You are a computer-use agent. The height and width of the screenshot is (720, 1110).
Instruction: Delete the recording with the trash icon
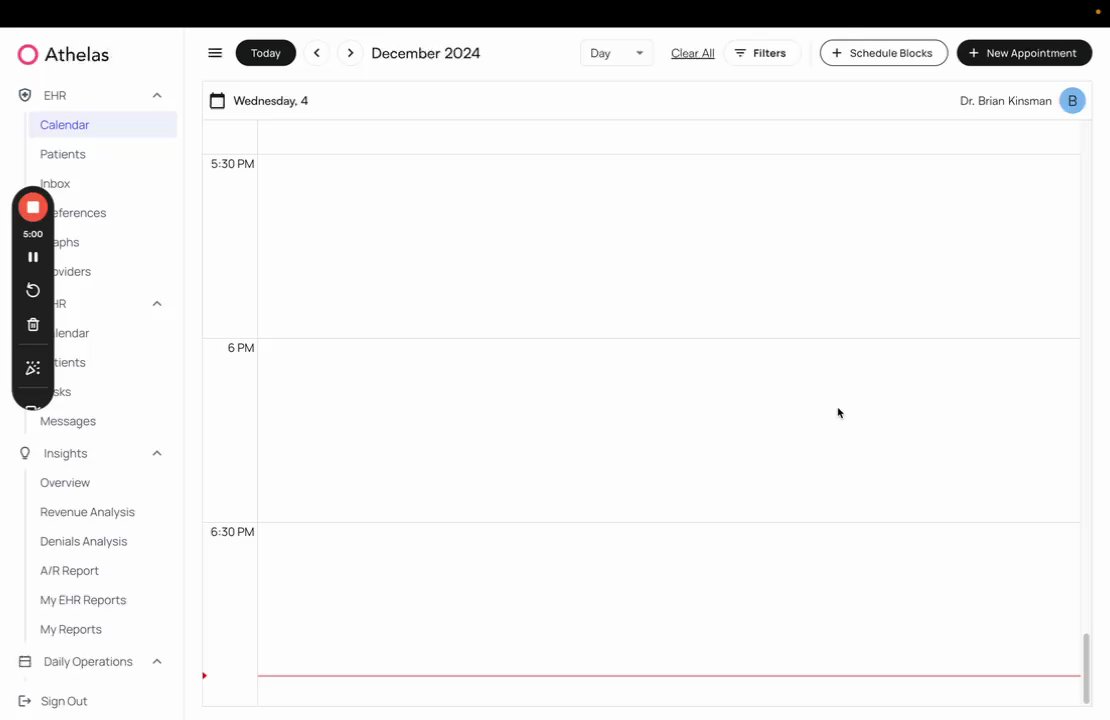(33, 324)
